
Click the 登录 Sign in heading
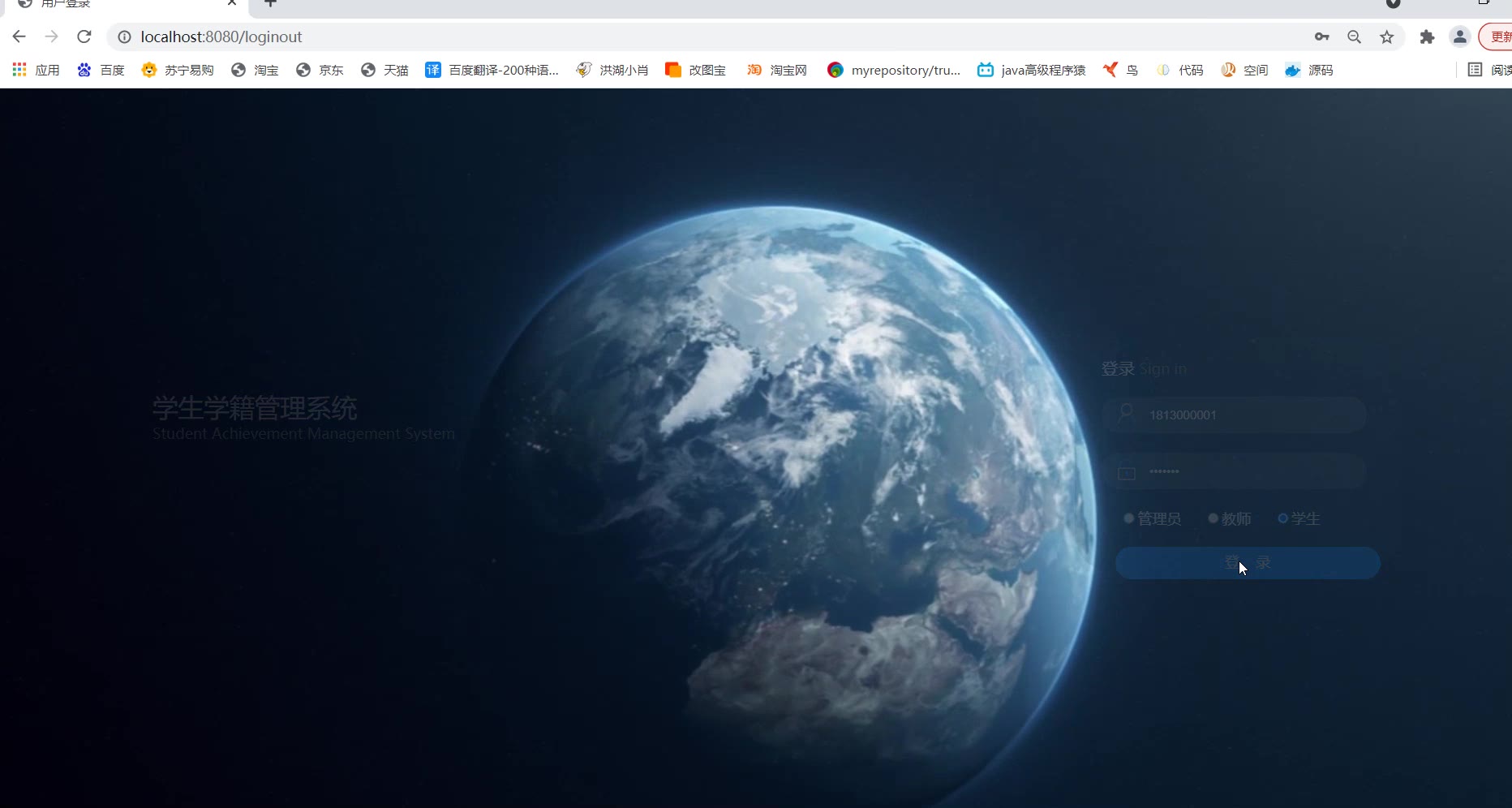pyautogui.click(x=1144, y=369)
